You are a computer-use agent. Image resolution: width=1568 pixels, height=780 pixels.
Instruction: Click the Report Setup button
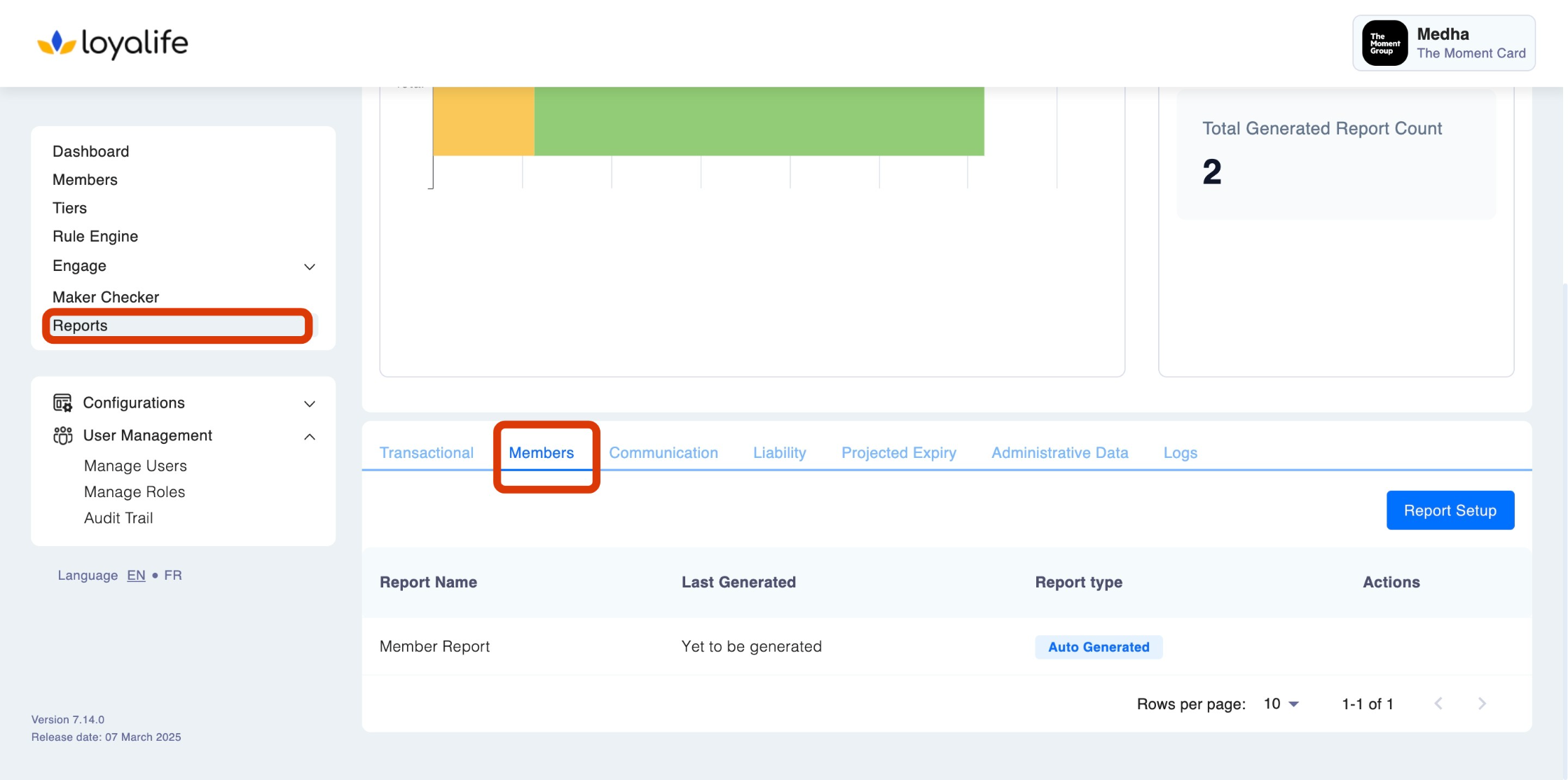tap(1450, 510)
